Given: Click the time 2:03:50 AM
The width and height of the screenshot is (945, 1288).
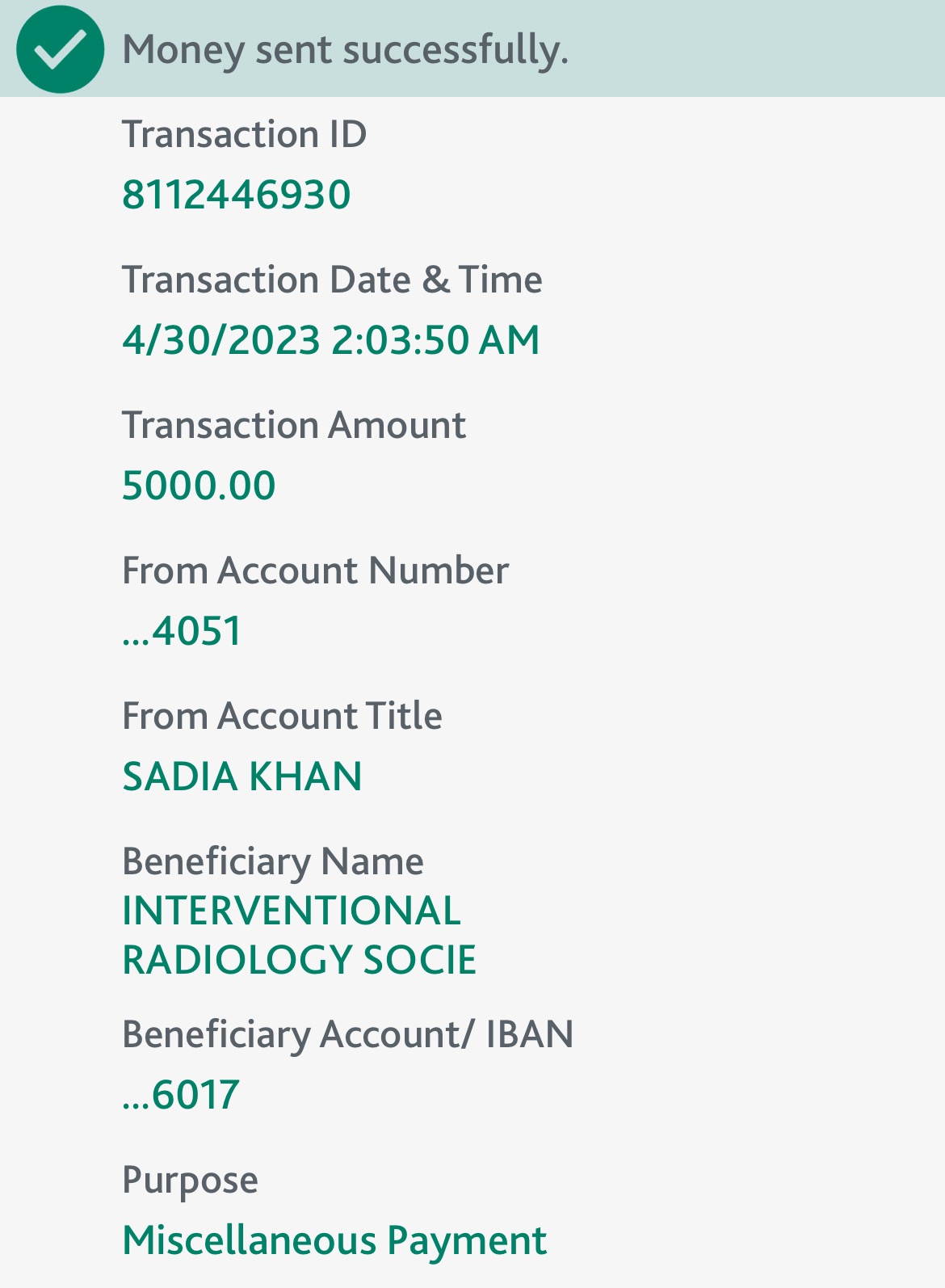Looking at the screenshot, I should [x=435, y=339].
